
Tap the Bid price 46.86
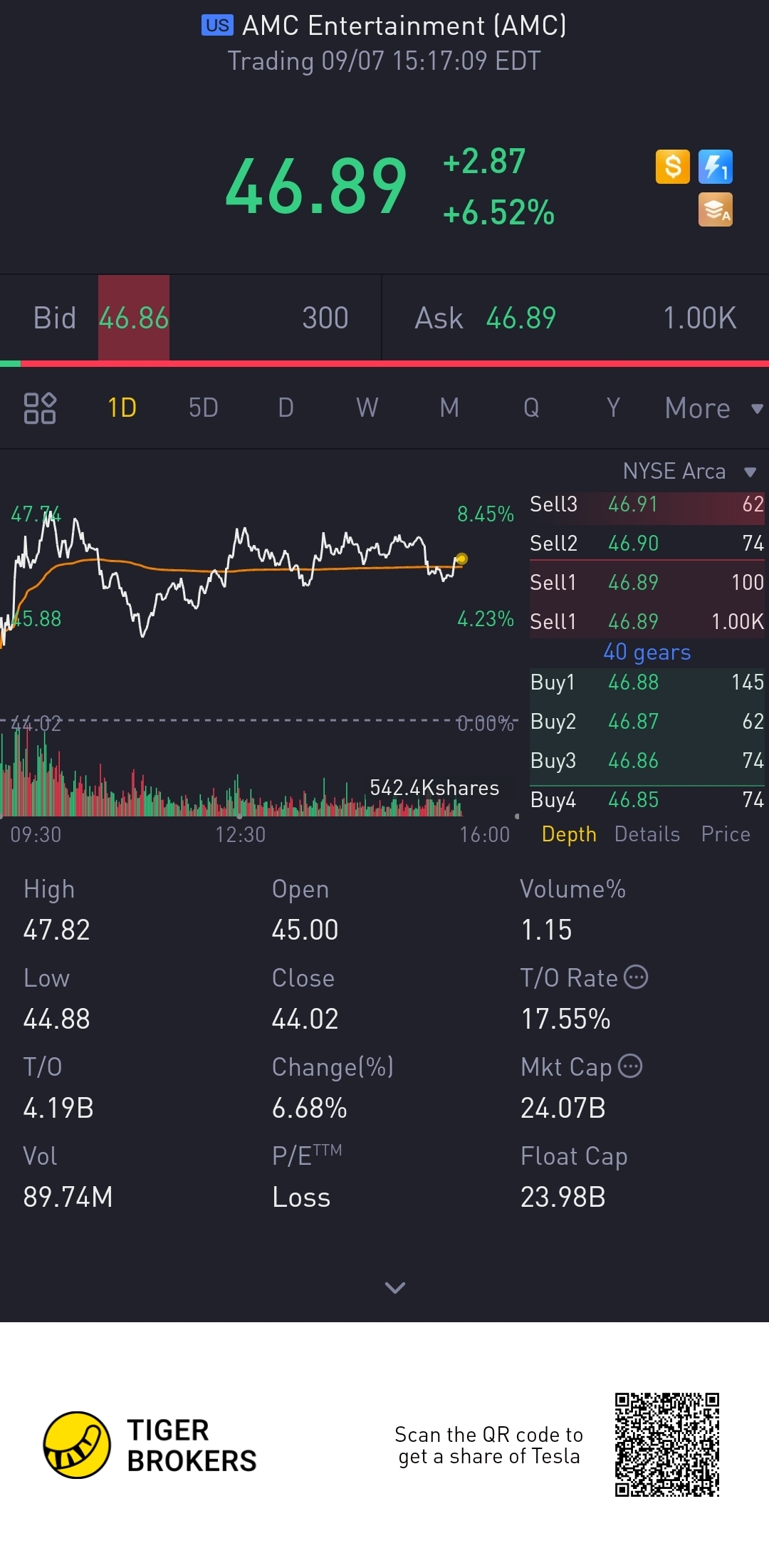point(134,318)
